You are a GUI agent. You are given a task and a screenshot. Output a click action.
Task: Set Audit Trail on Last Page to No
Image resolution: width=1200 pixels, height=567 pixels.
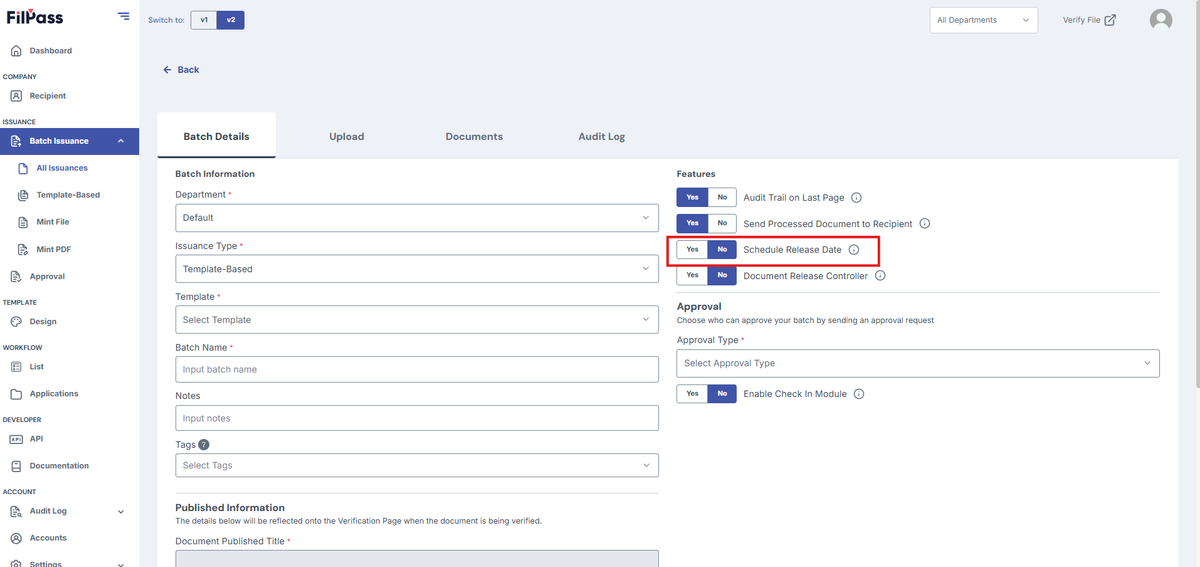point(722,198)
